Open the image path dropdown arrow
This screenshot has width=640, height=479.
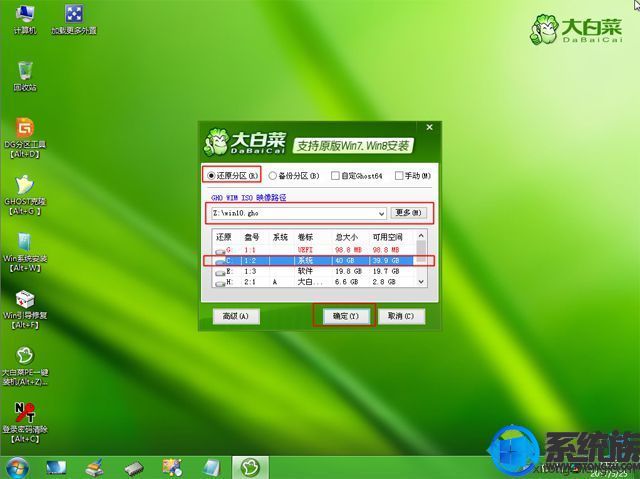pyautogui.click(x=381, y=213)
